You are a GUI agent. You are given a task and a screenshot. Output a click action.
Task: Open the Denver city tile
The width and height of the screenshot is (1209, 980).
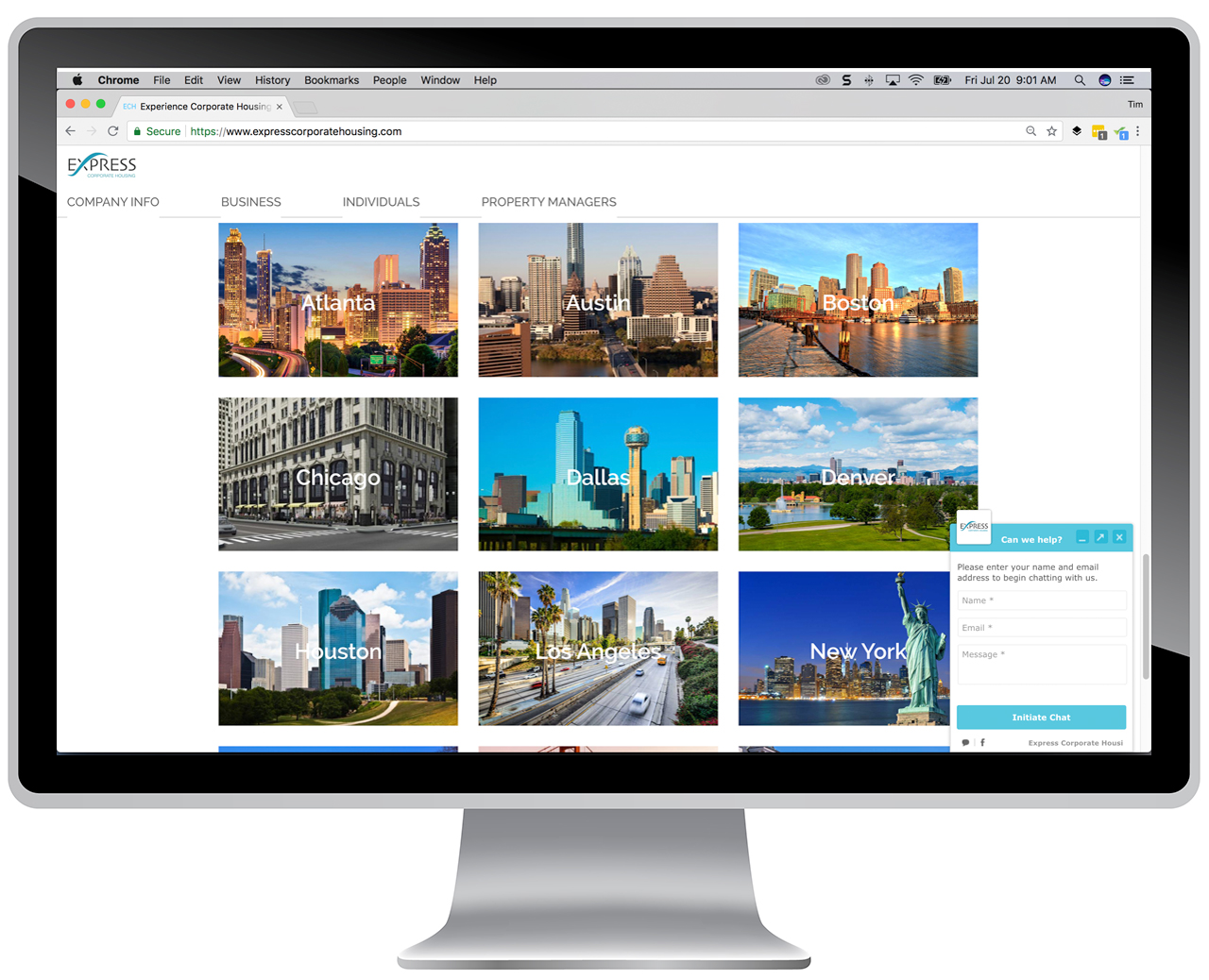coord(858,474)
